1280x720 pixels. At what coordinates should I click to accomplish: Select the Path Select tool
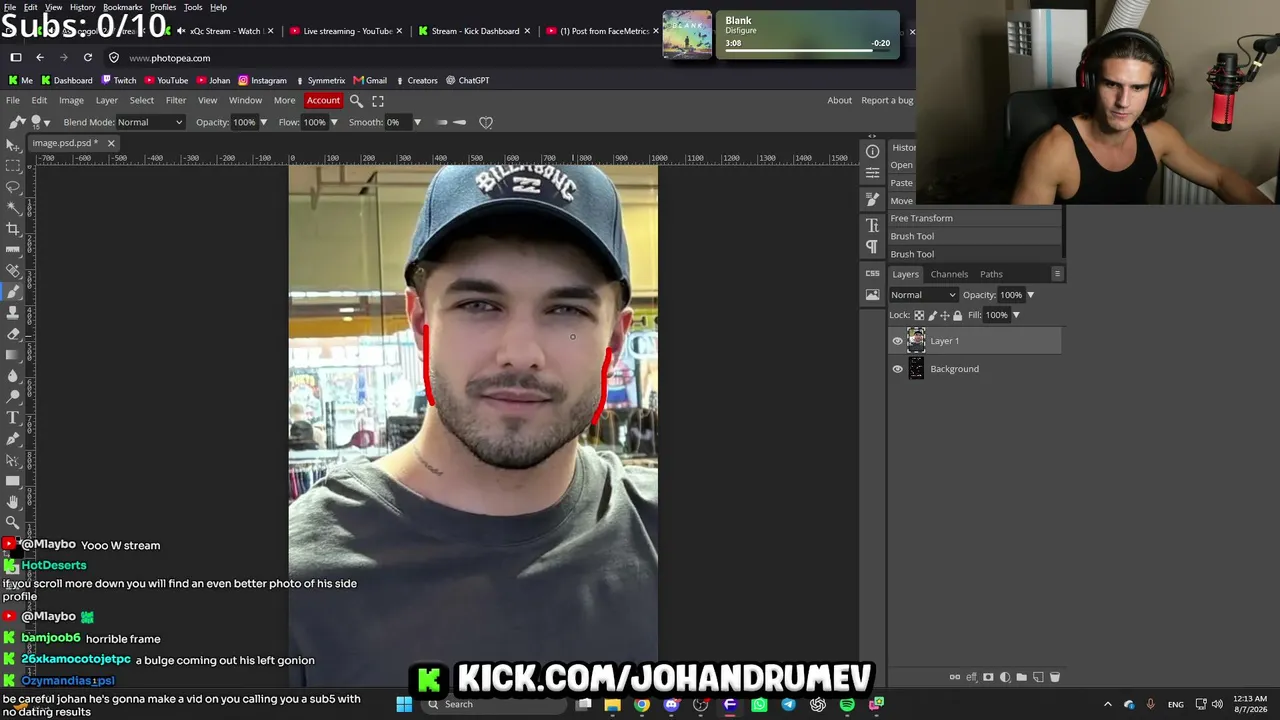tap(13, 460)
